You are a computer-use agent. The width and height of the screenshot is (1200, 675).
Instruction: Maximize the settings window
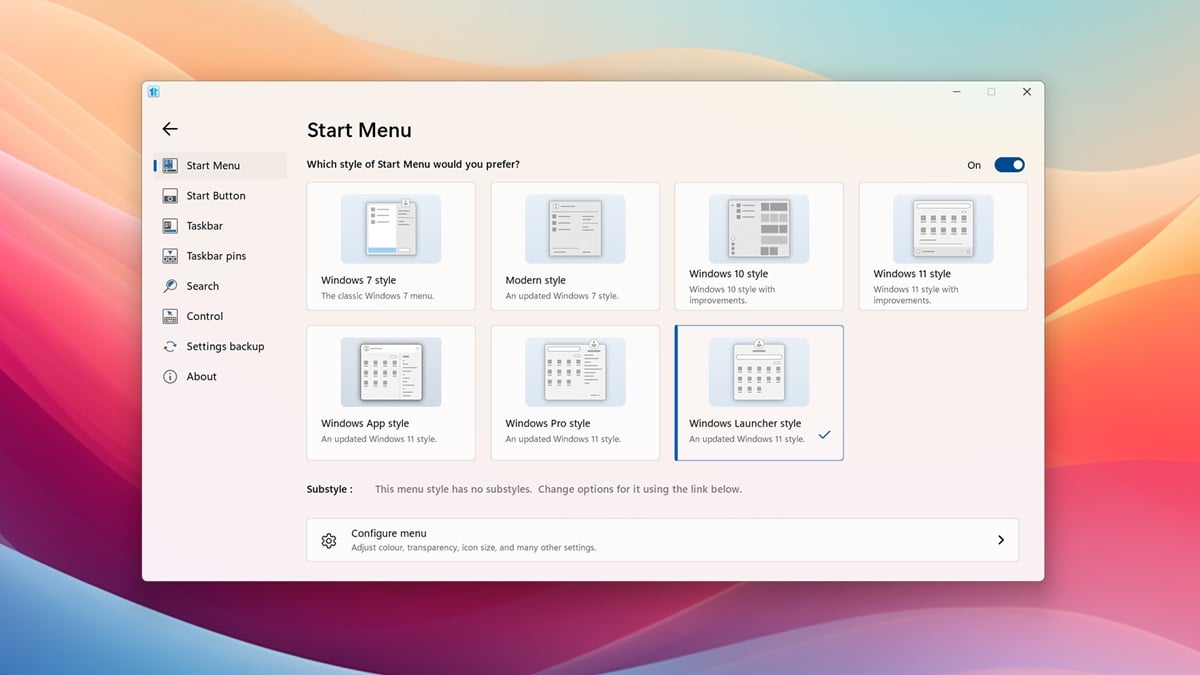point(991,92)
